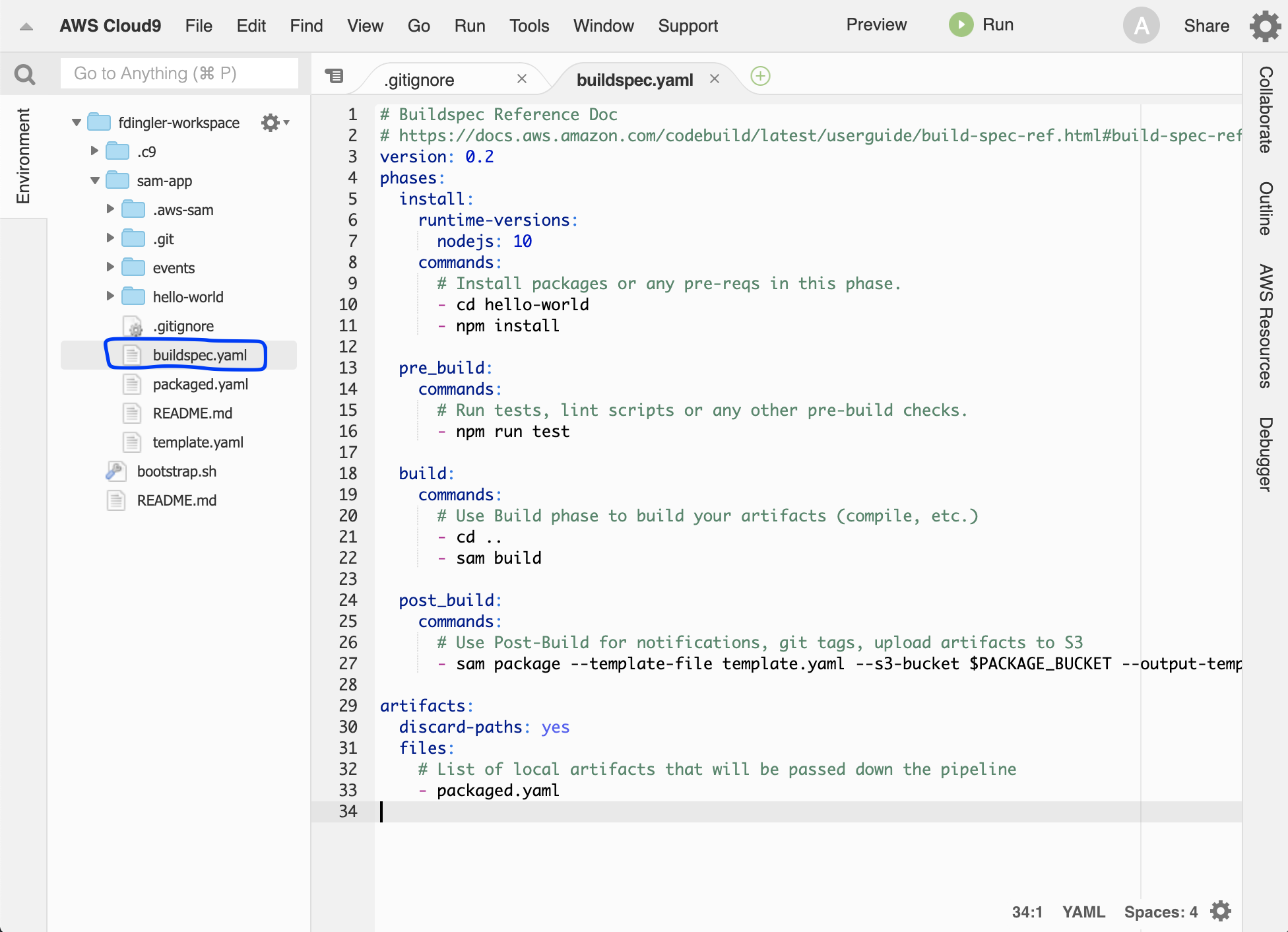Image resolution: width=1288 pixels, height=932 pixels.
Task: Open the Run menu
Action: 469,26
